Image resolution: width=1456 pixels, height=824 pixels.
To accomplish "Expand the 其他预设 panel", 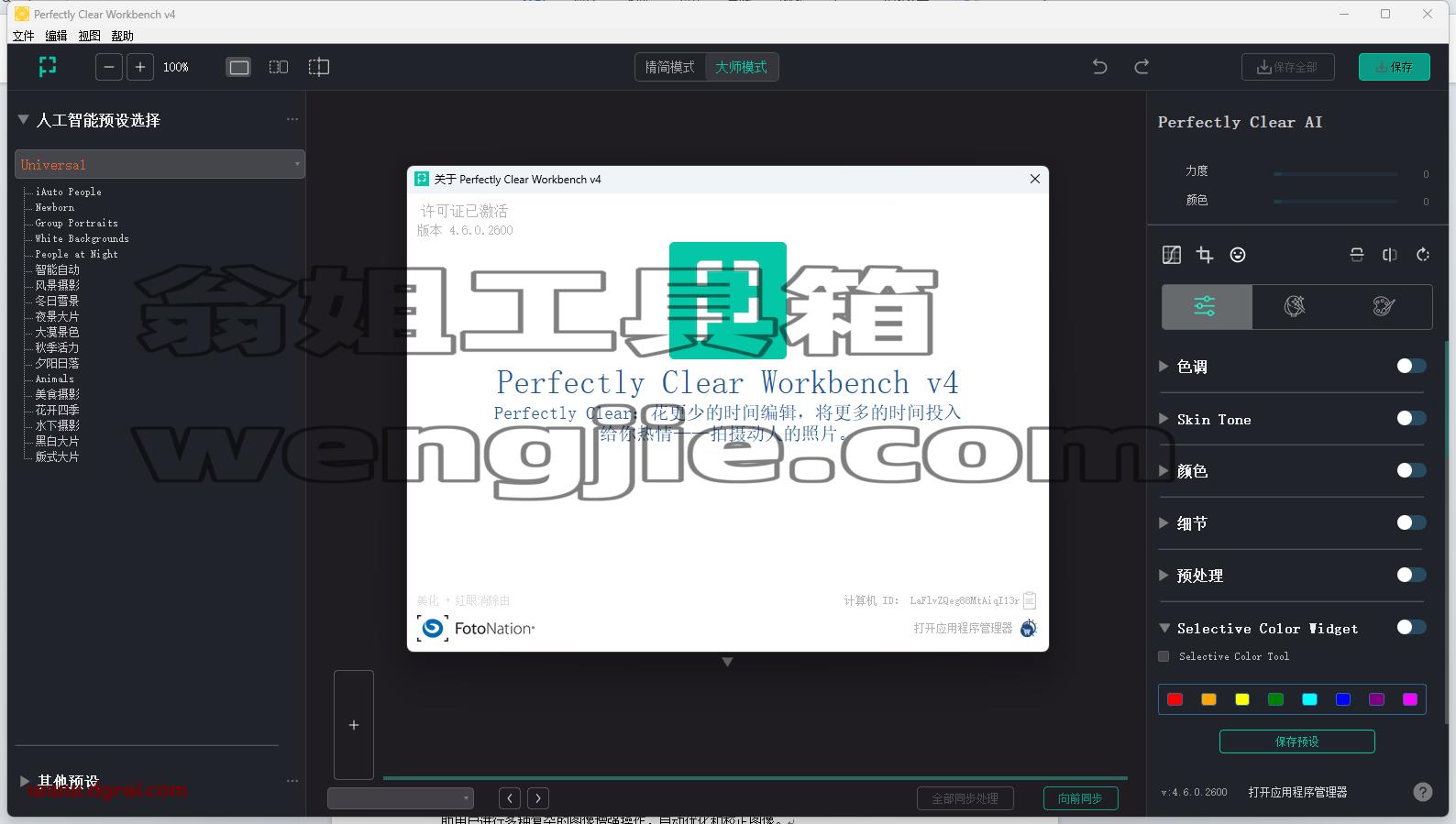I will click(x=24, y=781).
